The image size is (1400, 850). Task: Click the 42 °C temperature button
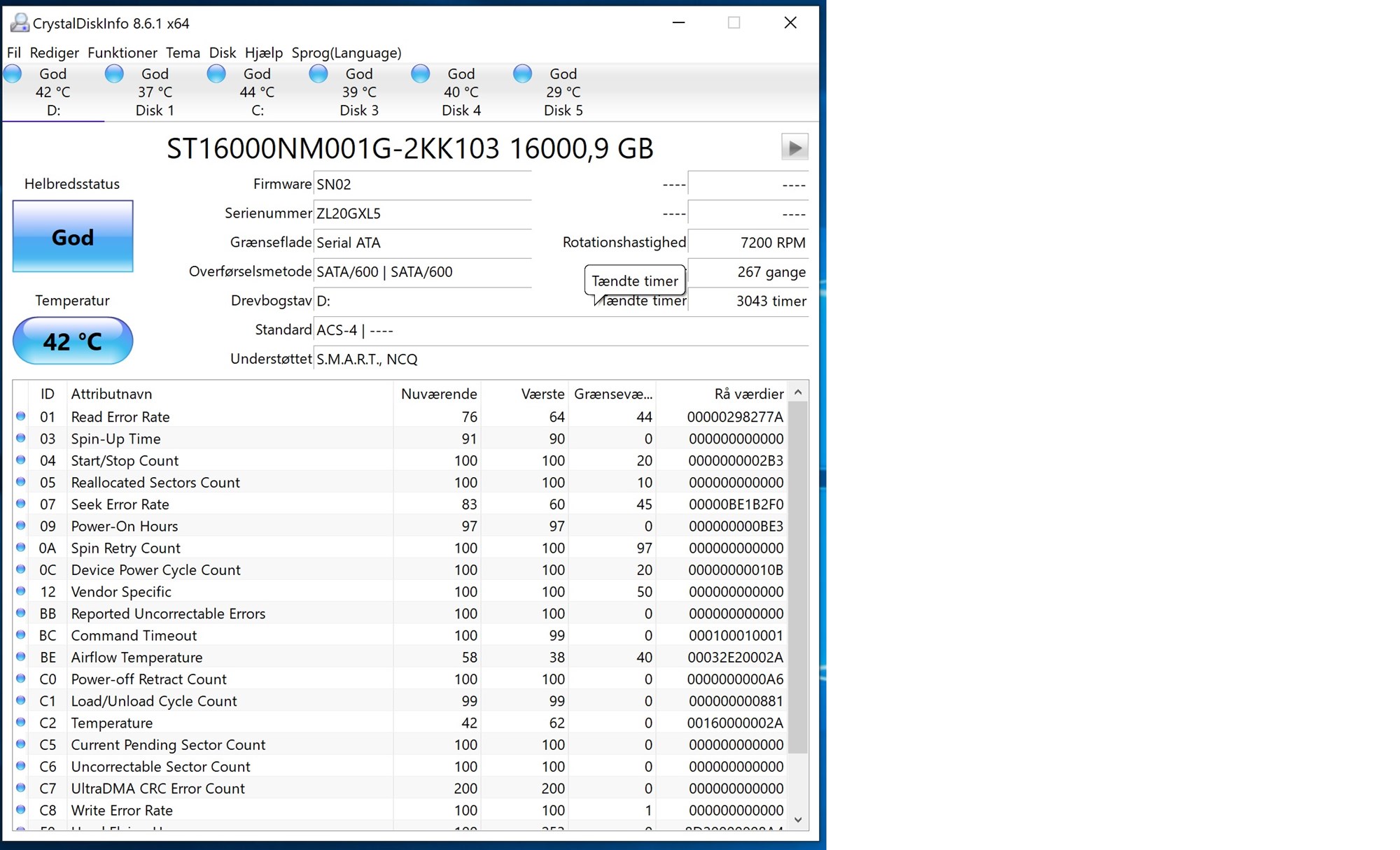(x=73, y=341)
